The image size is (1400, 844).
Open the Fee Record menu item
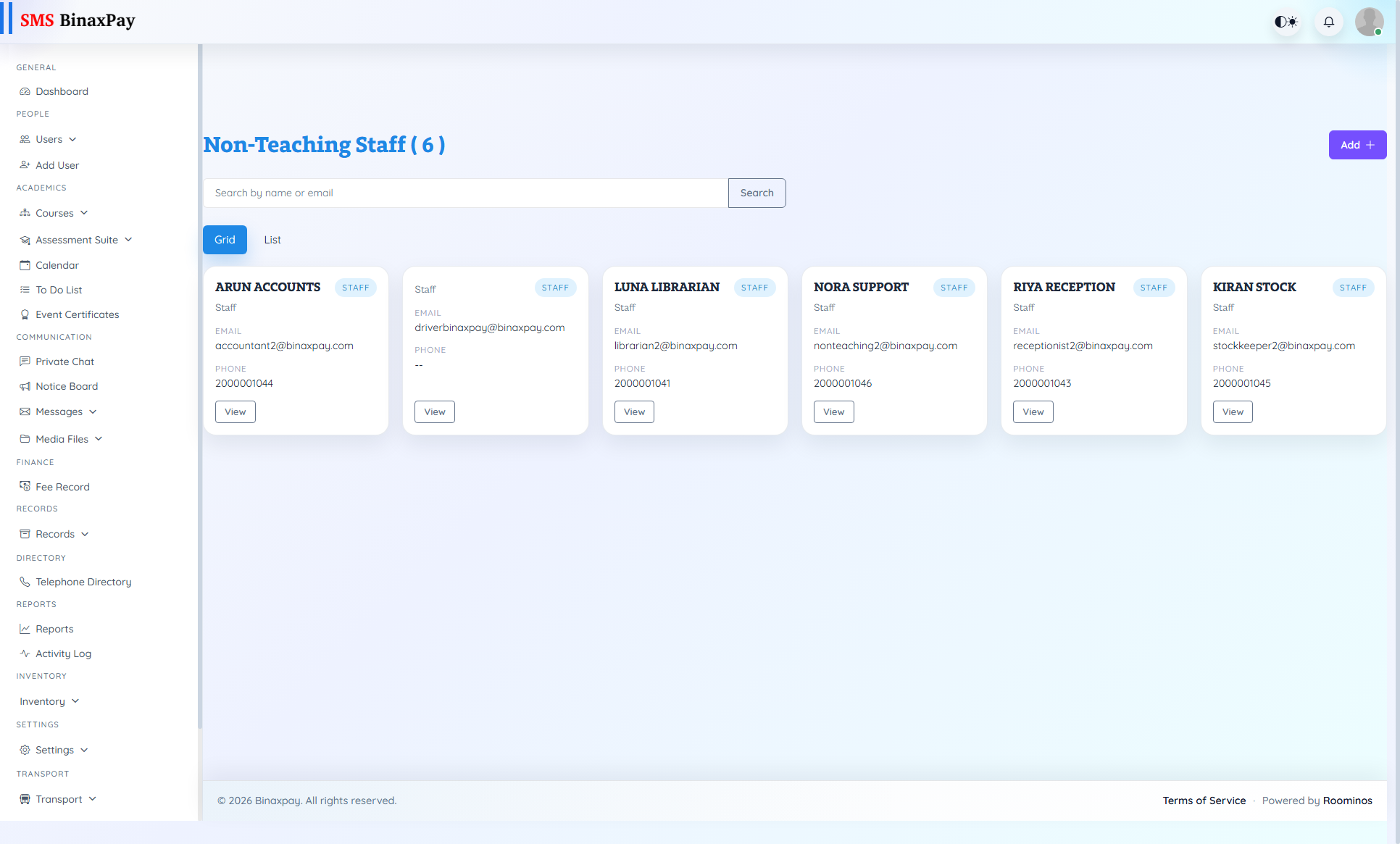click(x=62, y=486)
